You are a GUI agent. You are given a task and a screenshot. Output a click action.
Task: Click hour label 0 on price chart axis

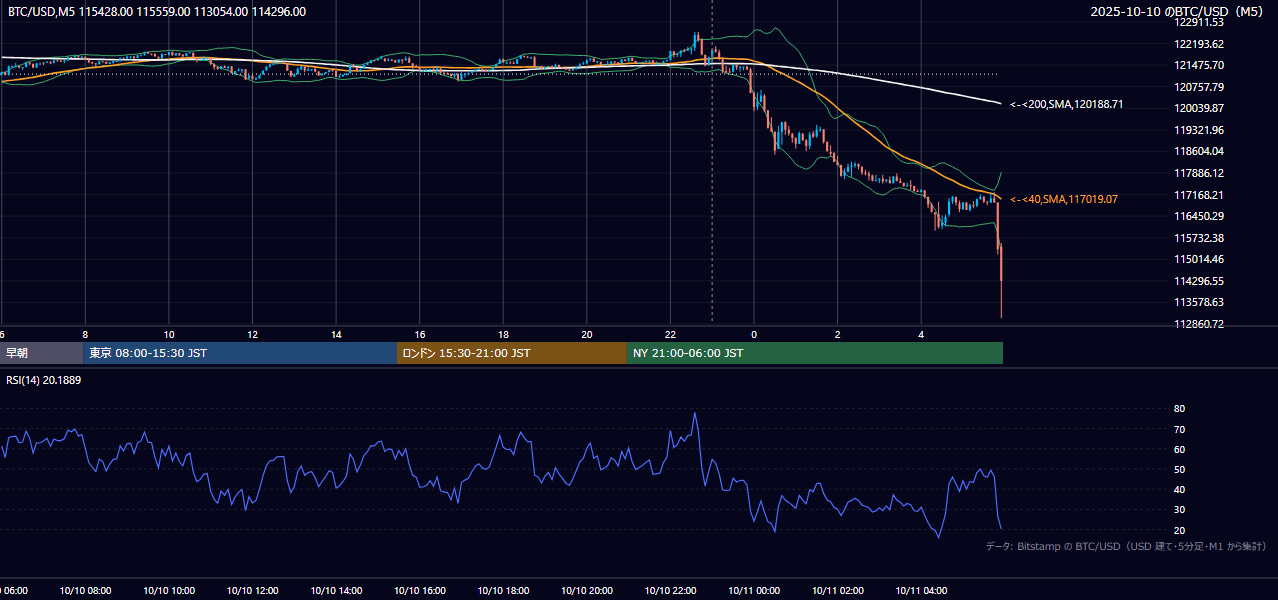[x=754, y=335]
